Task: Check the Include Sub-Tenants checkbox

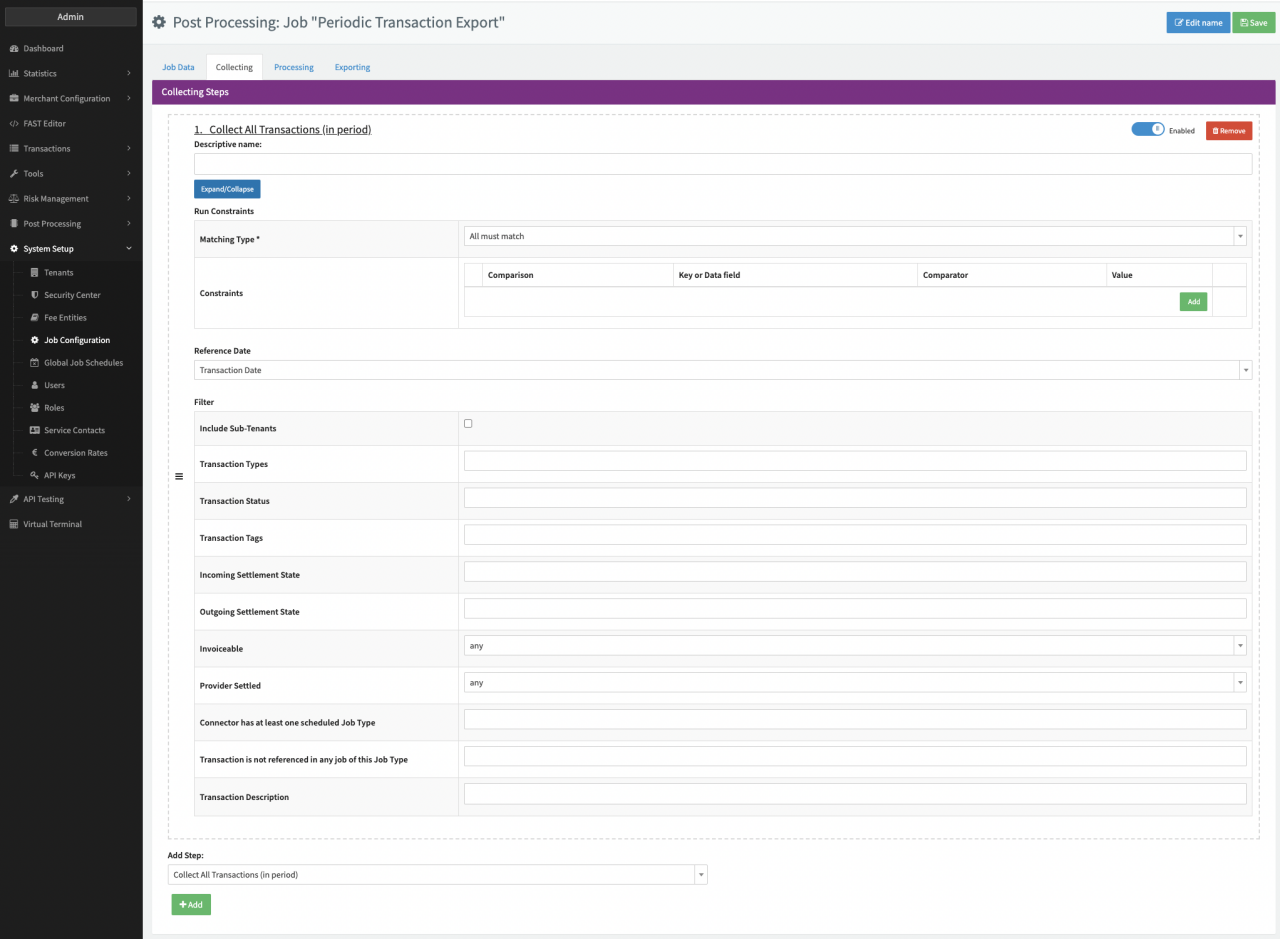Action: click(468, 424)
